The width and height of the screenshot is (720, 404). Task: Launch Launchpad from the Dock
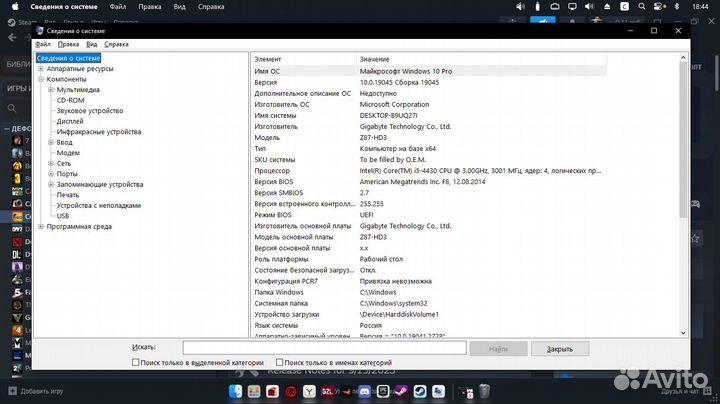pos(254,391)
